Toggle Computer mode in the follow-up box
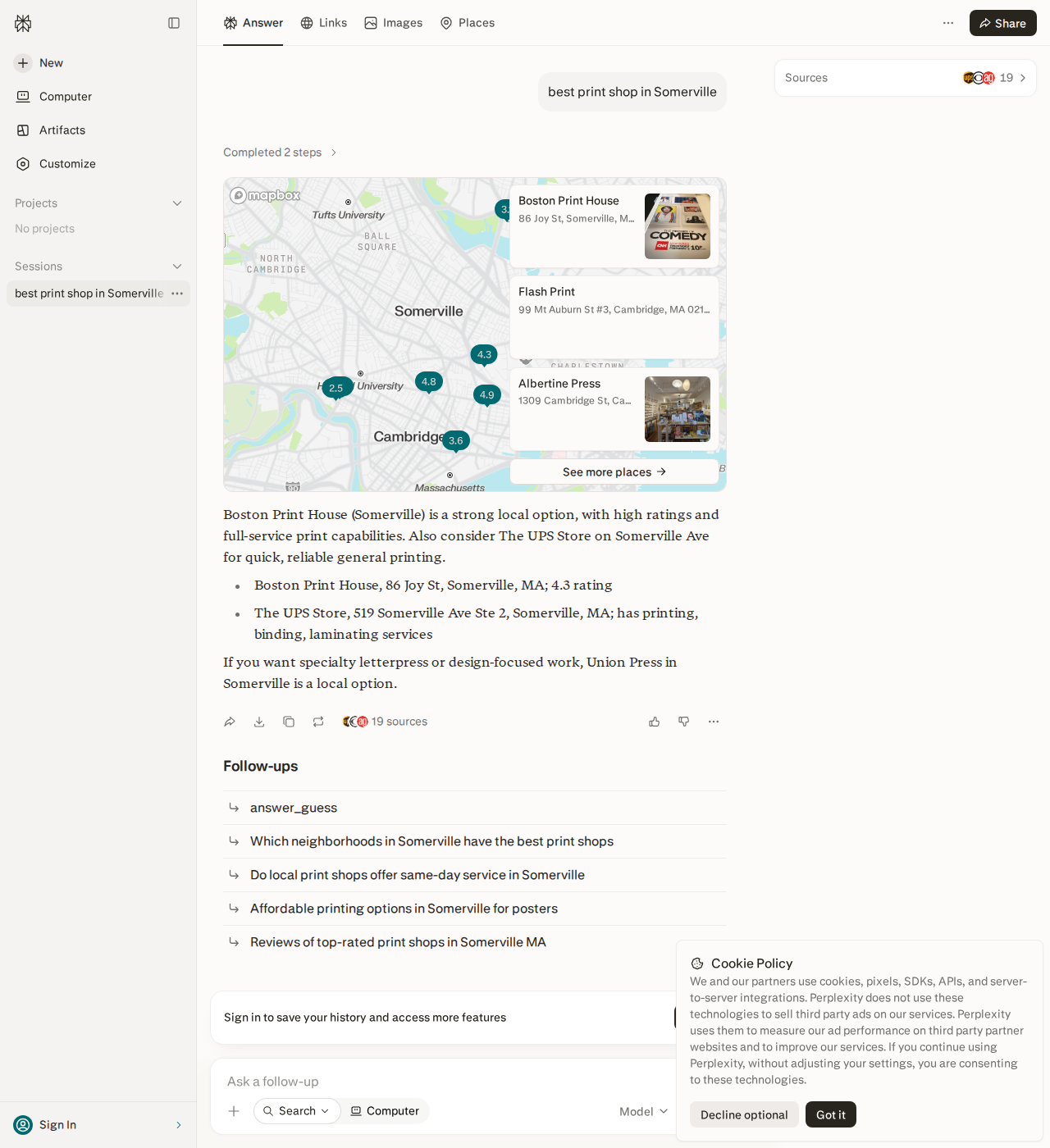1050x1148 pixels. point(385,1111)
